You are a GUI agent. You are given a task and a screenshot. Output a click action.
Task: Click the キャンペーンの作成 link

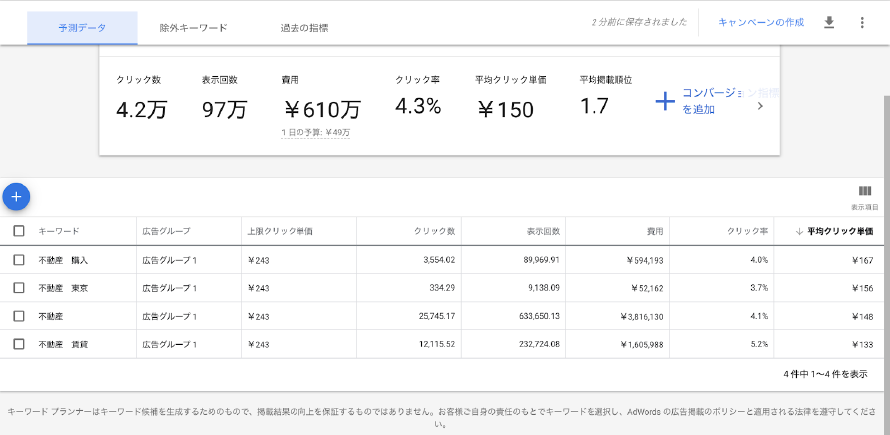pyautogui.click(x=760, y=22)
